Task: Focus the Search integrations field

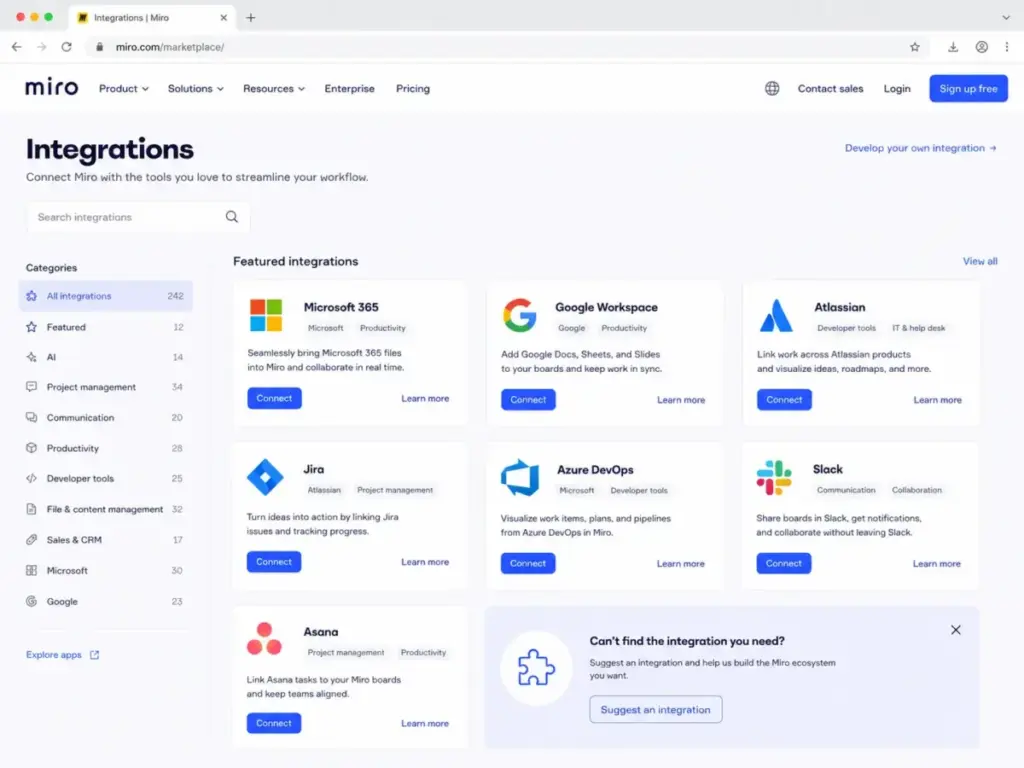Action: (138, 217)
